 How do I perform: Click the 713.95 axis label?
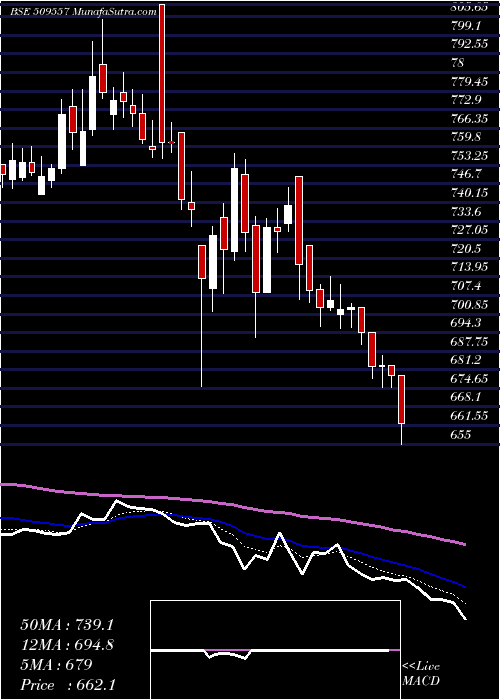coord(470,267)
